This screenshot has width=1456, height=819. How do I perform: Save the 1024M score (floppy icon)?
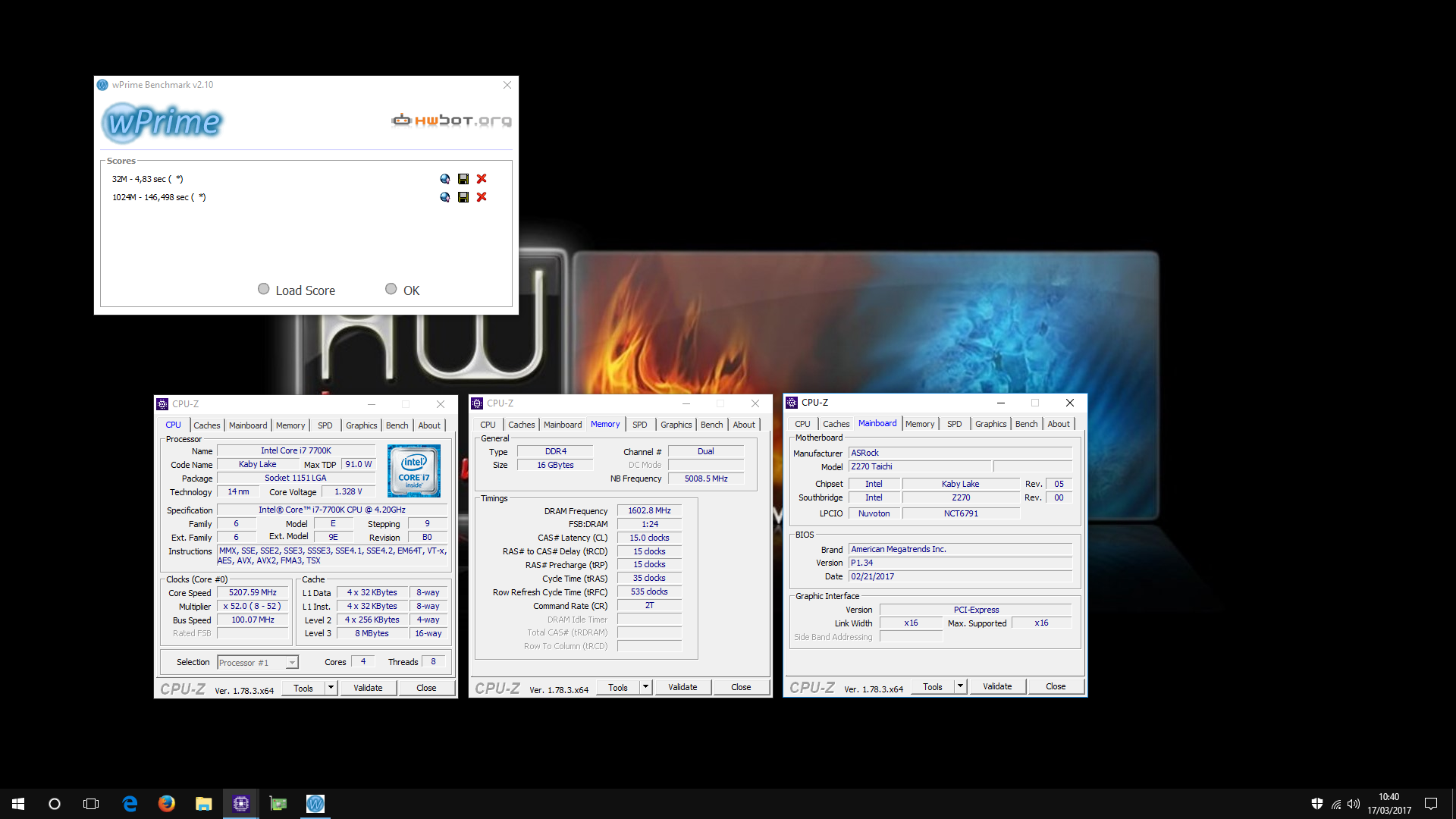463,197
